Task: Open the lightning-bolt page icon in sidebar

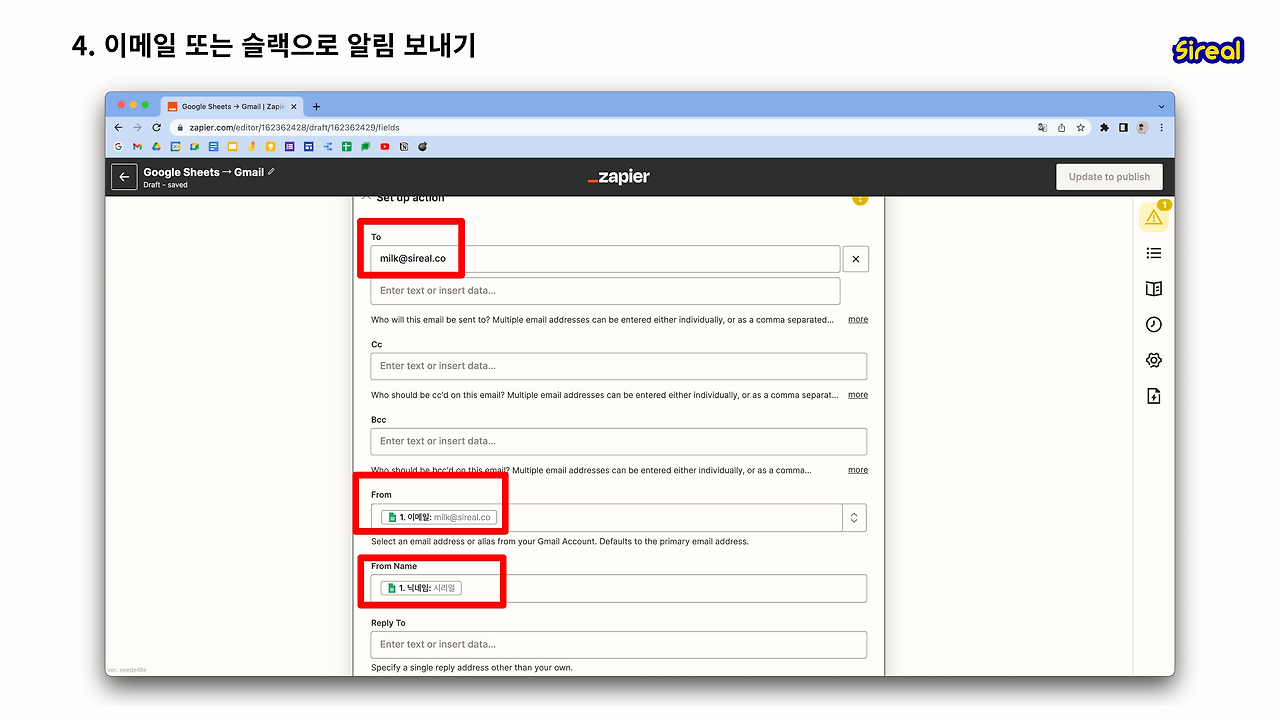Action: 1154,397
